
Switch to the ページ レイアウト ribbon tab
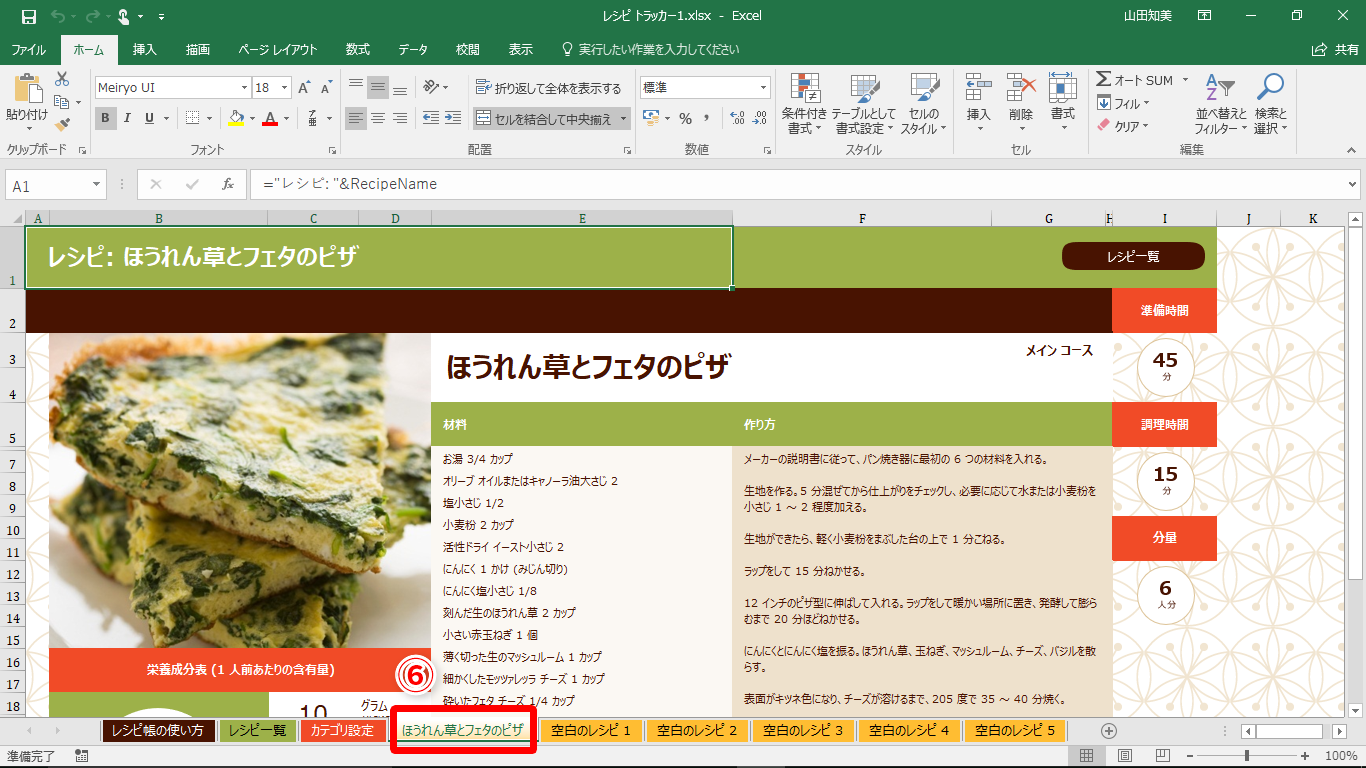pos(277,49)
